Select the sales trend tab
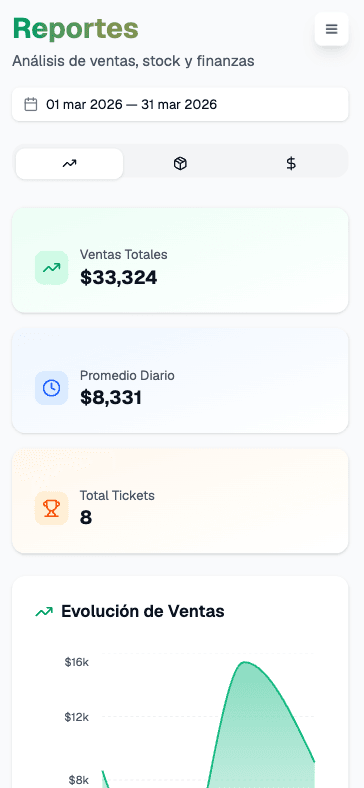 point(69,163)
